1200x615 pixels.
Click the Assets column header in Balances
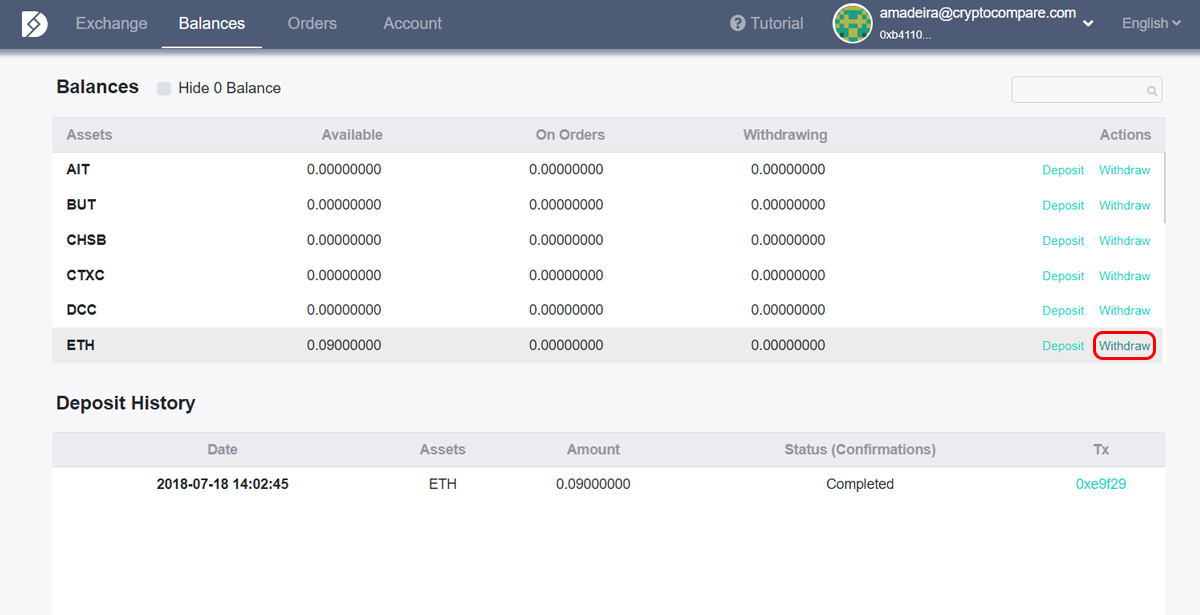pyautogui.click(x=89, y=135)
